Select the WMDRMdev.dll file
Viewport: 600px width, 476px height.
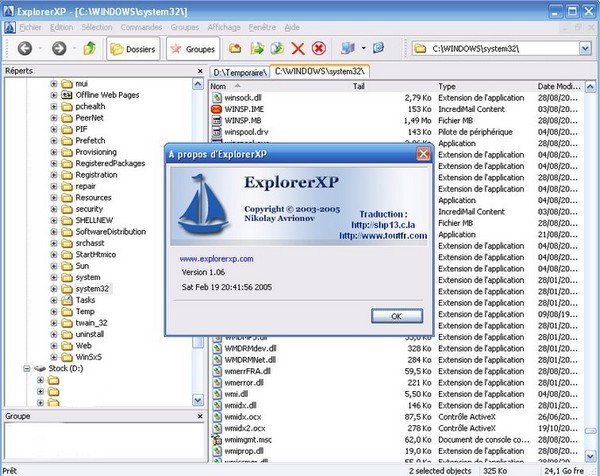click(250, 349)
